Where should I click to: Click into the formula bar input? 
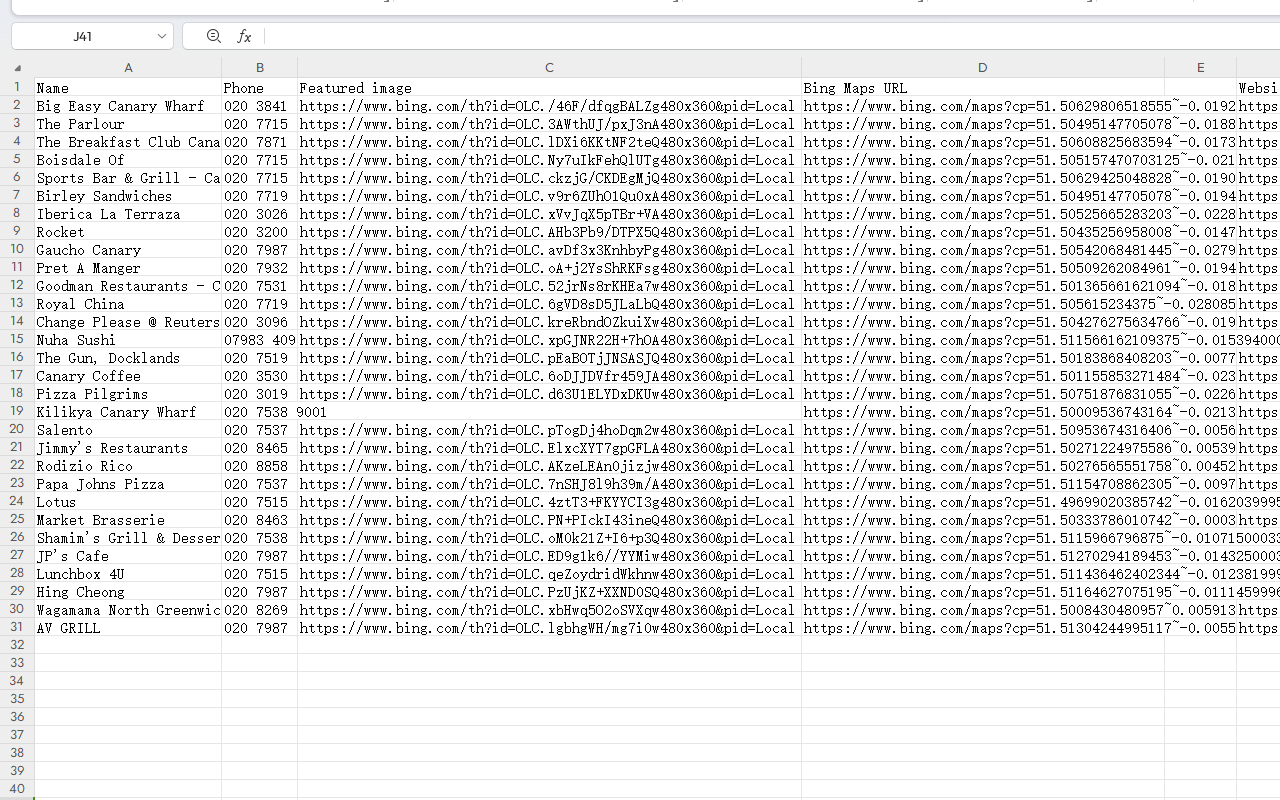tap(770, 36)
